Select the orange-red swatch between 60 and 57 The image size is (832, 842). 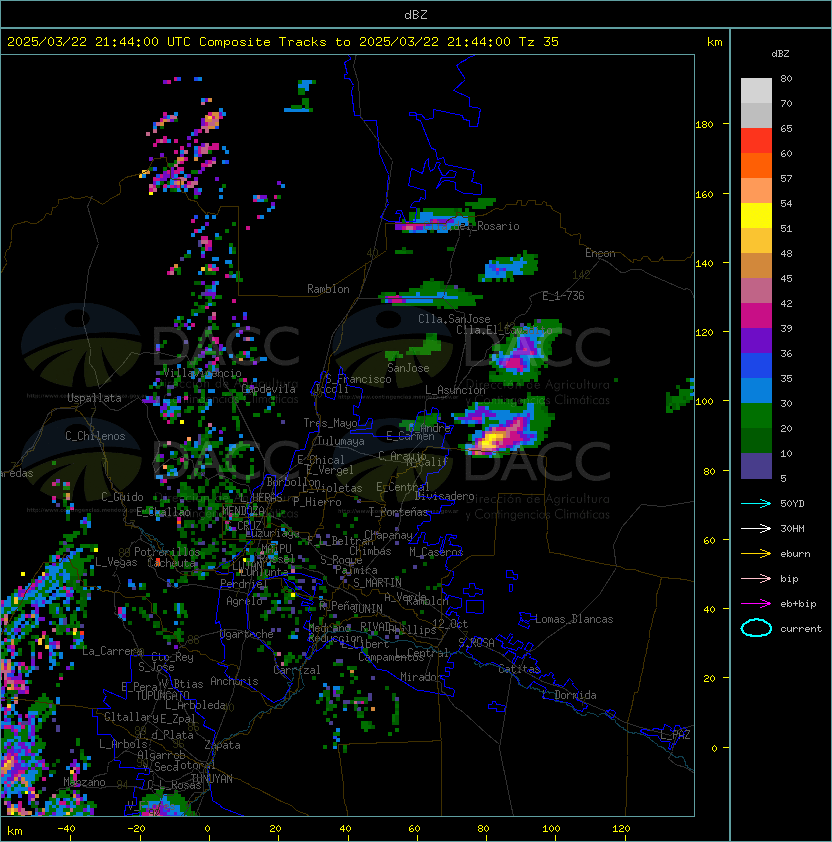coord(756,165)
